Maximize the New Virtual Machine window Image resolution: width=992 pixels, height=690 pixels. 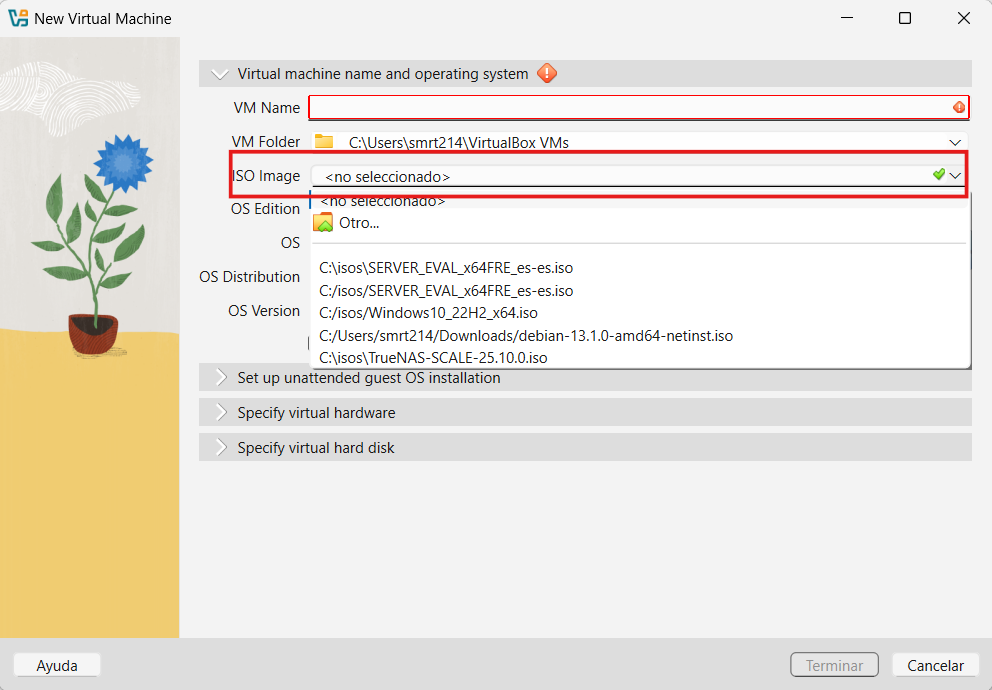point(904,18)
